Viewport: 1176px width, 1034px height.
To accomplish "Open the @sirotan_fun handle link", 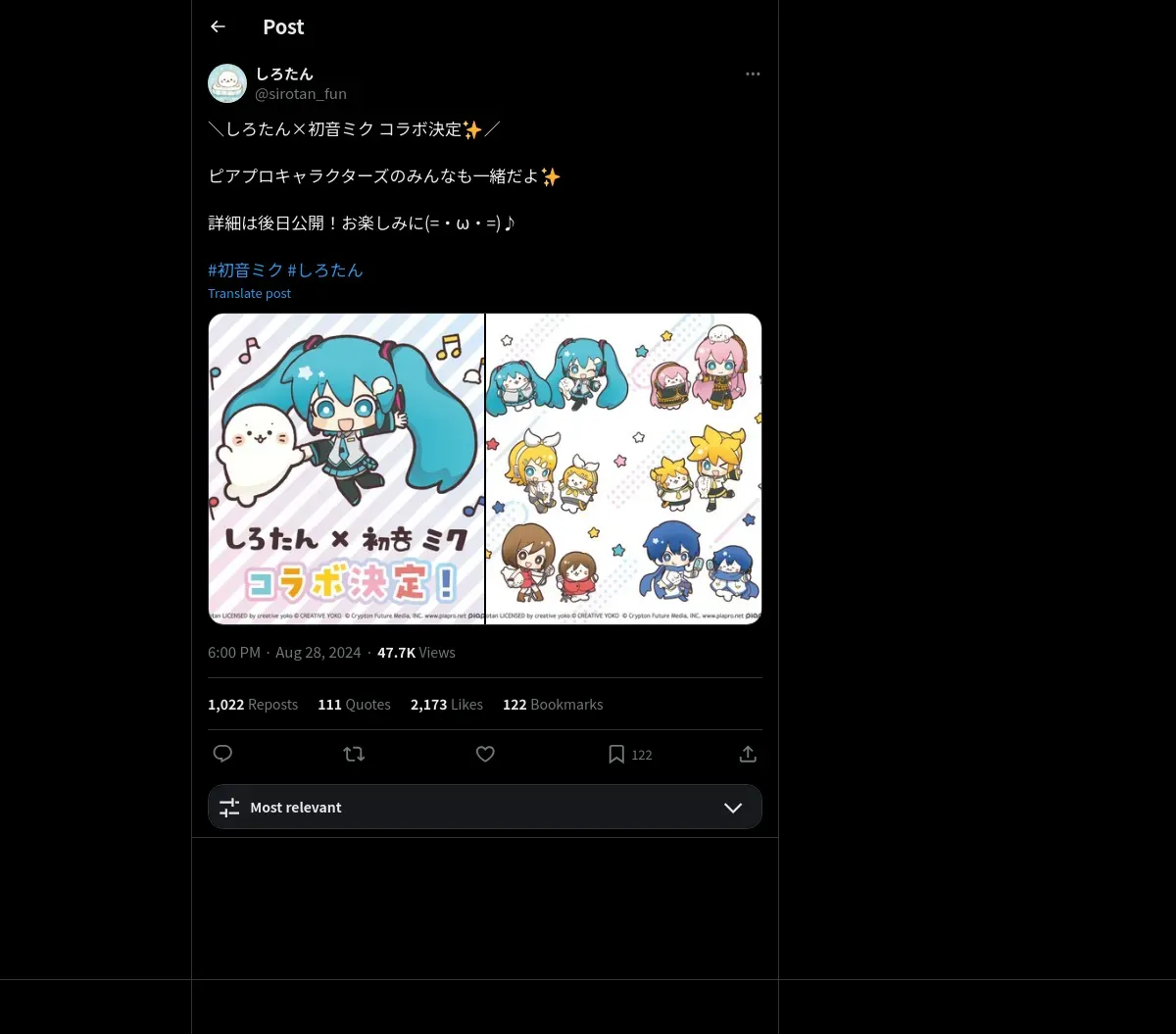I will pos(301,94).
